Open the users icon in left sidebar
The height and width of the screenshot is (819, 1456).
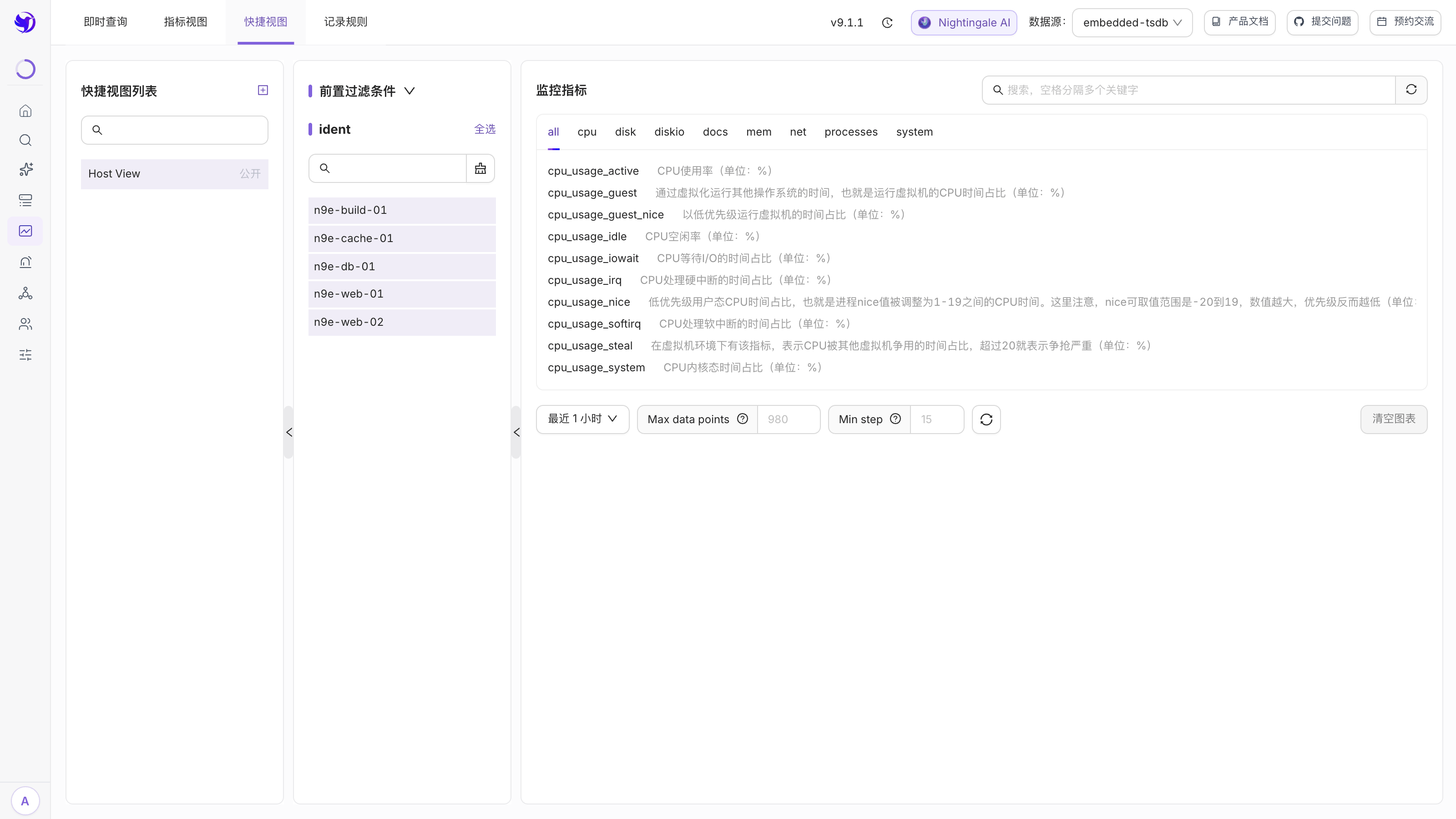tap(25, 324)
